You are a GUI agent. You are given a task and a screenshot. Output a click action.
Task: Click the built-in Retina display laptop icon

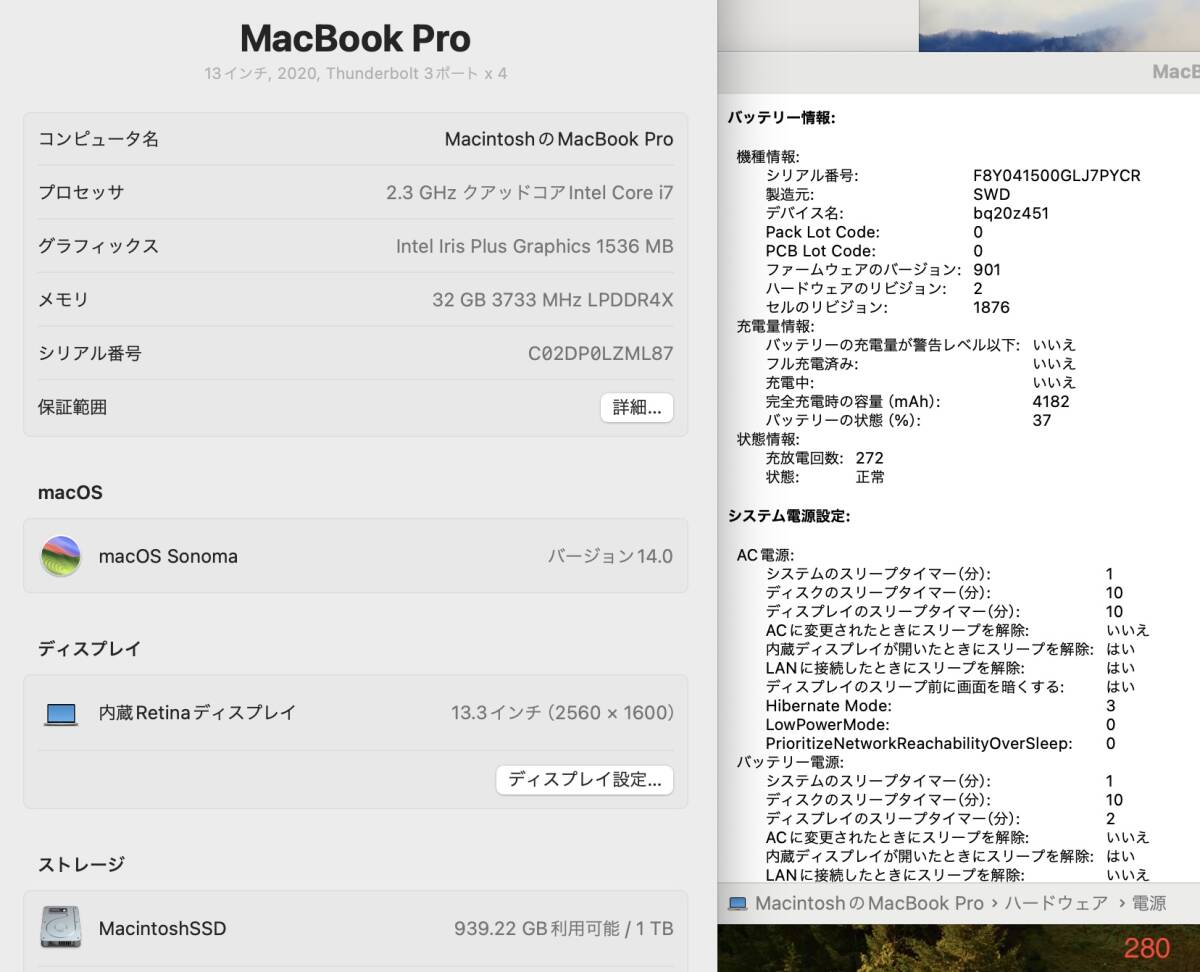[x=61, y=713]
